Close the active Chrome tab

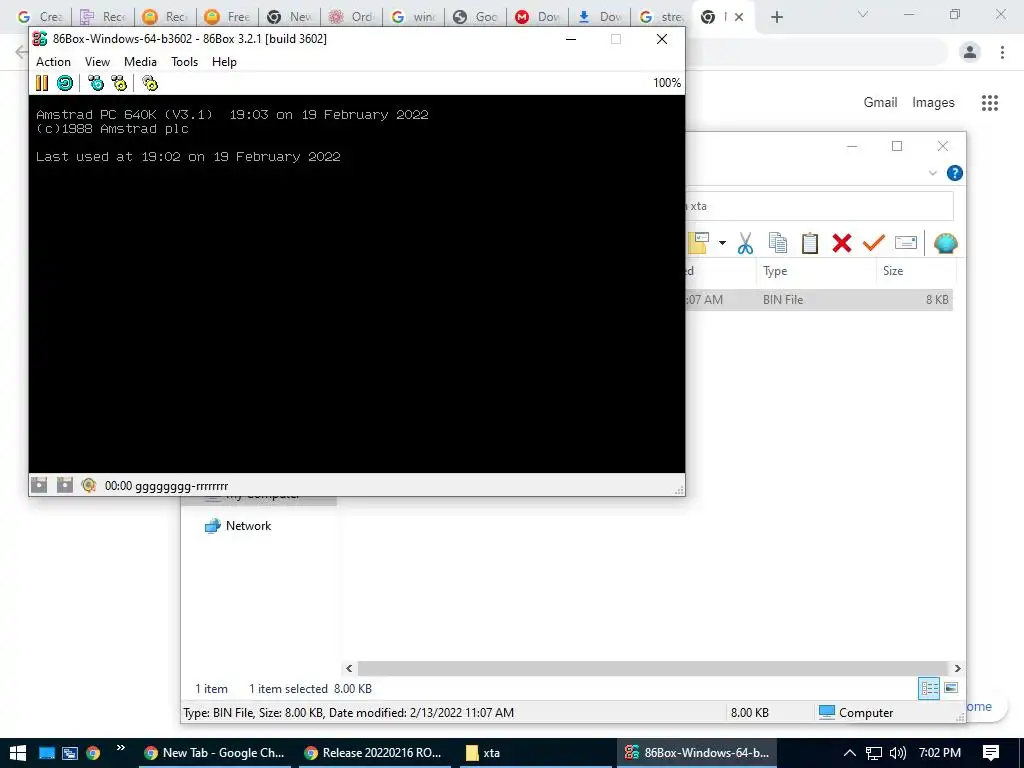(739, 17)
